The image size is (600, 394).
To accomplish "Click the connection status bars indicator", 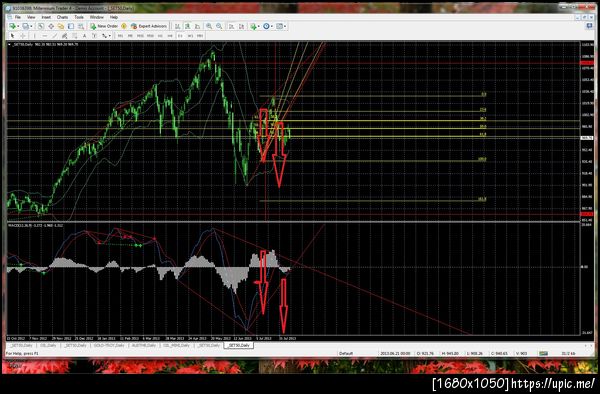I will 543,353.
